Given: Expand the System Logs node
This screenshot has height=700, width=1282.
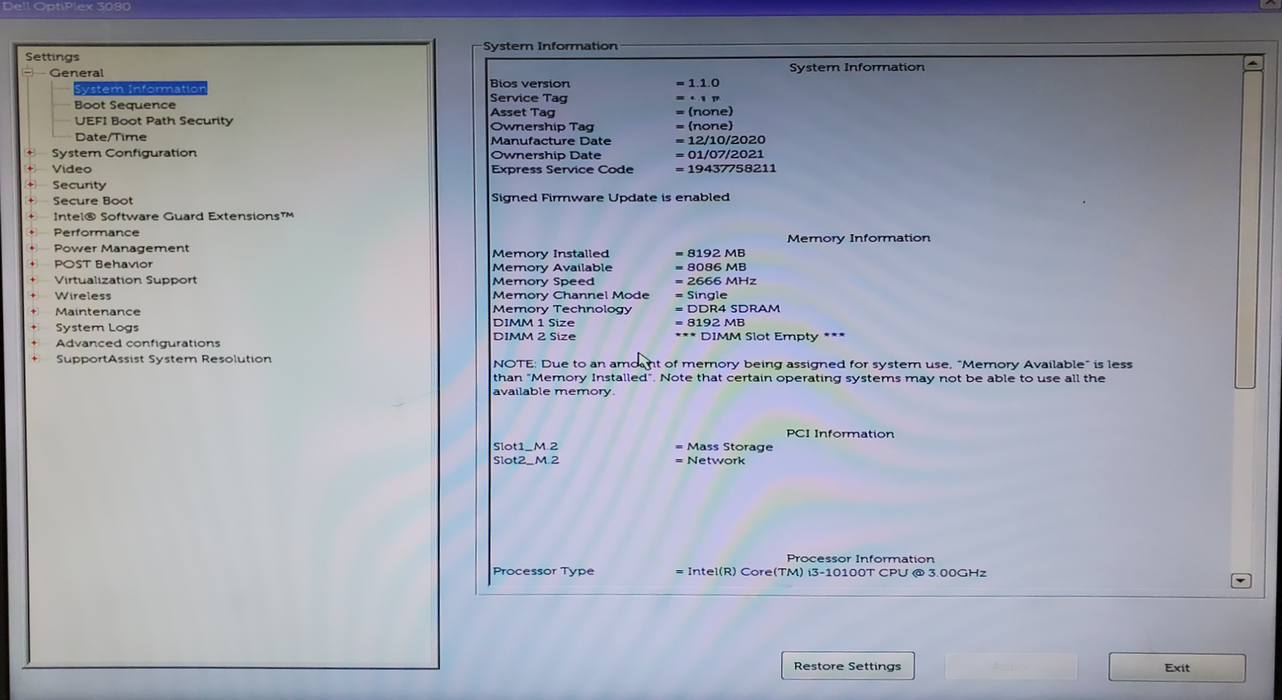Looking at the screenshot, I should [33, 327].
